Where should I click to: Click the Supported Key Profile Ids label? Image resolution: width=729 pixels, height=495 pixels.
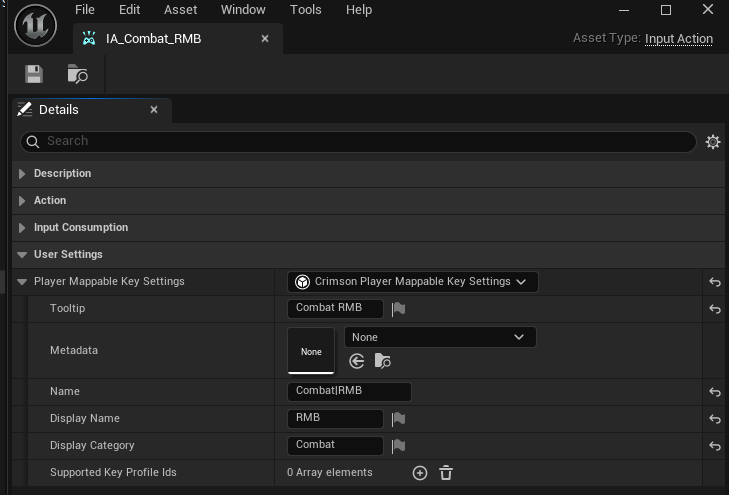coord(113,473)
